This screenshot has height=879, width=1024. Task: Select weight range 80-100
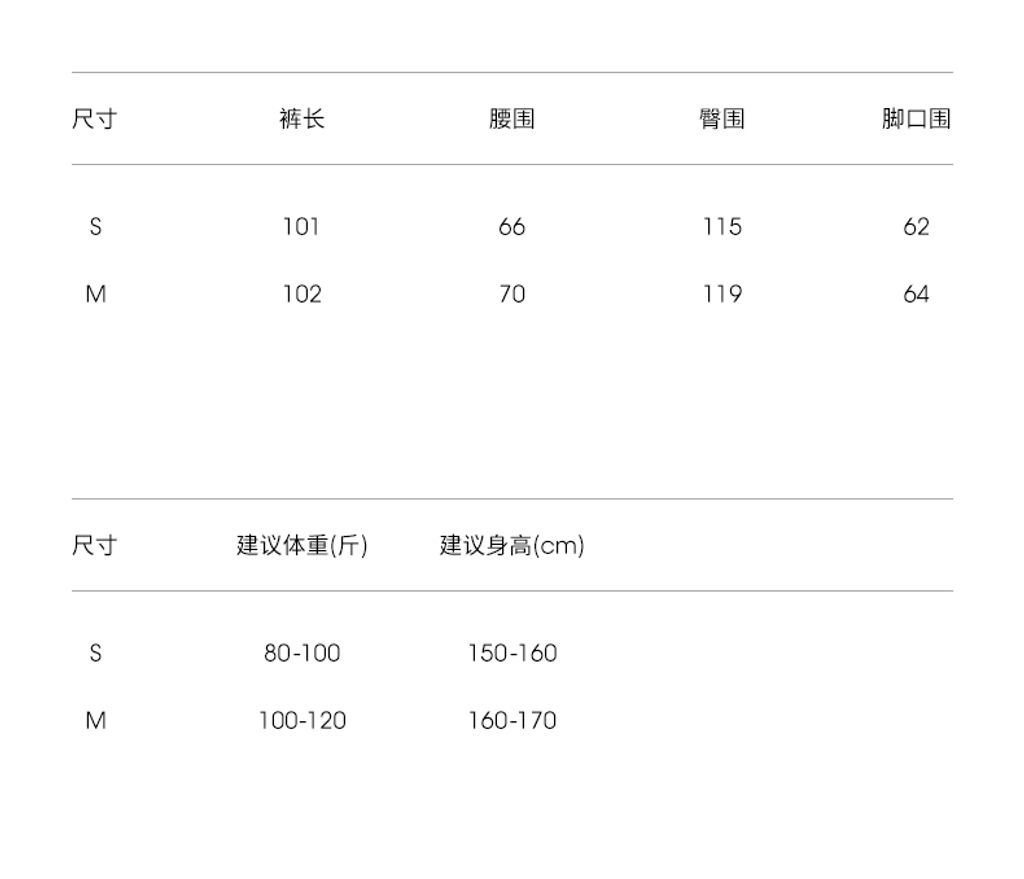point(302,653)
